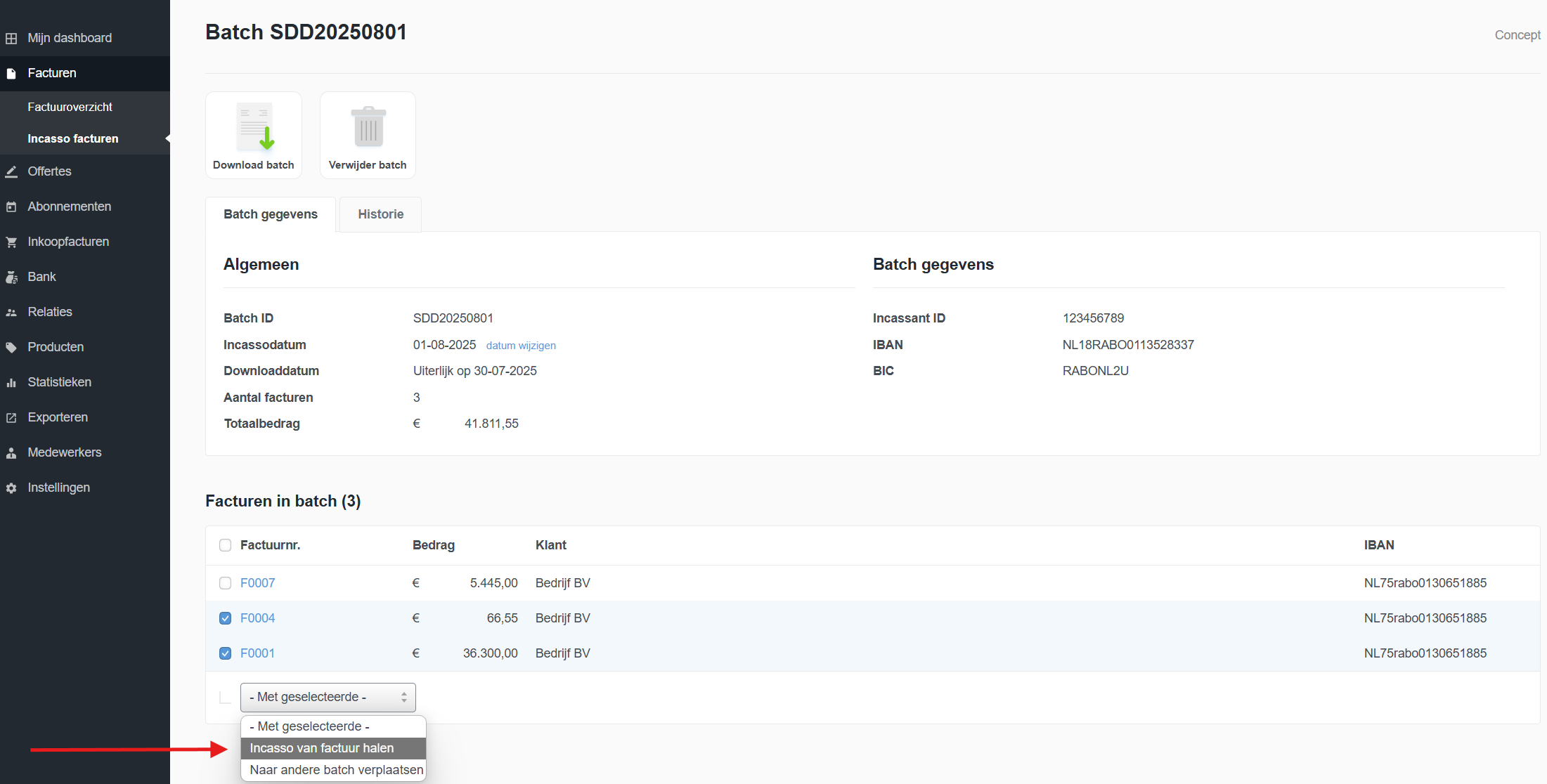The width and height of the screenshot is (1547, 784).
Task: Click the Offertes pencil icon in the sidebar
Action: 11,171
